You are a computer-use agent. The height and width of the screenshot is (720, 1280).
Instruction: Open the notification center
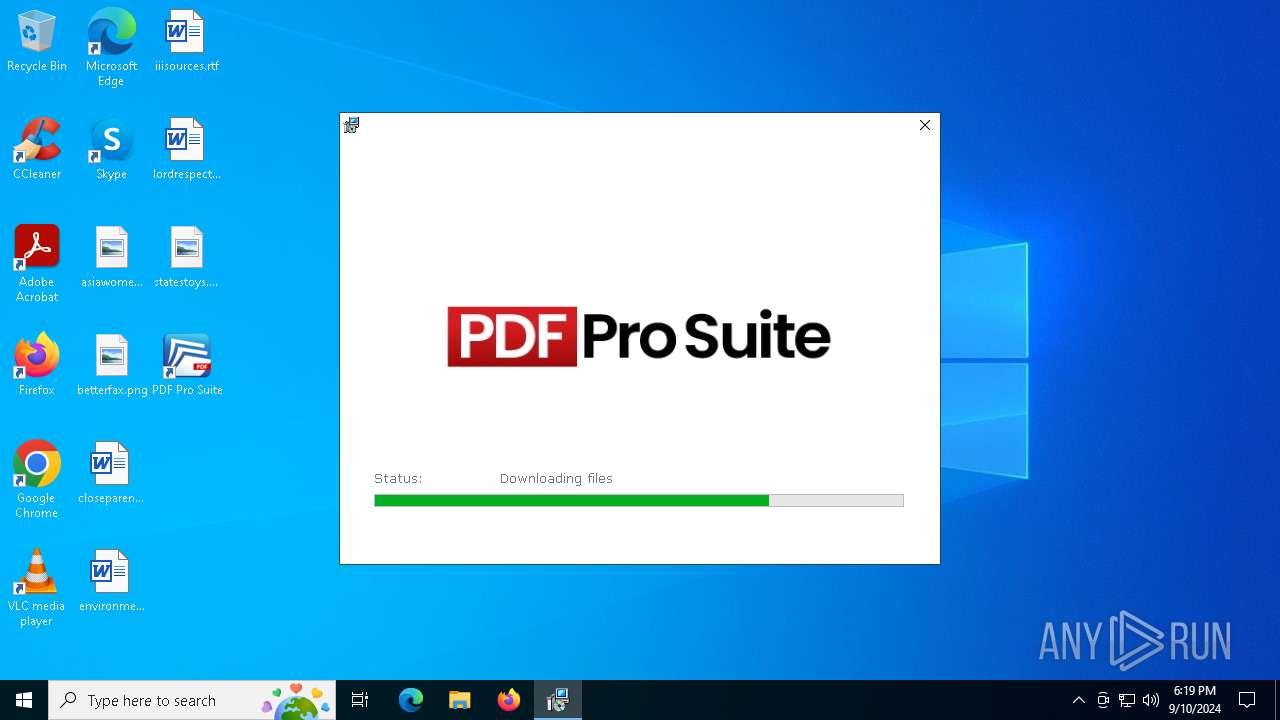click(1247, 700)
